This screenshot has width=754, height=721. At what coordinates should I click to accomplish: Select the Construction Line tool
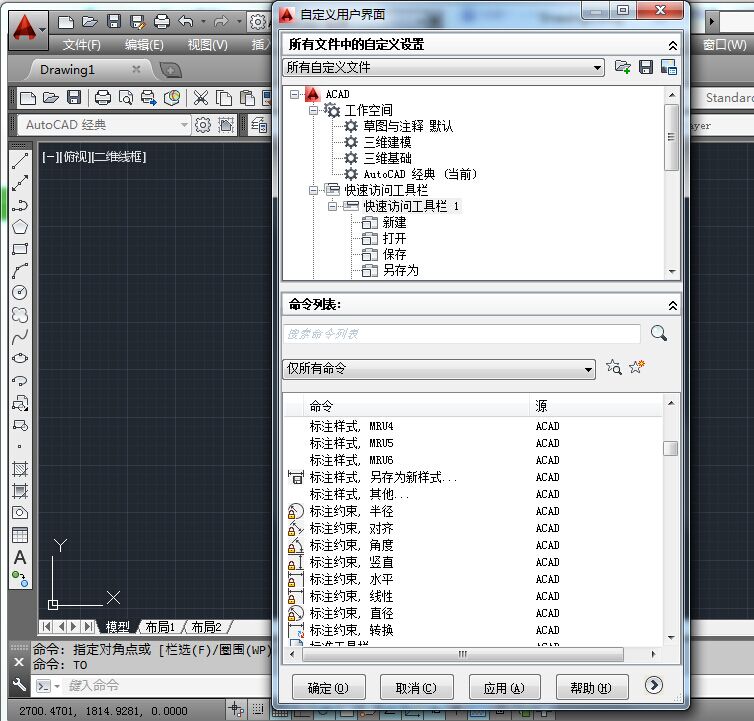point(20,183)
